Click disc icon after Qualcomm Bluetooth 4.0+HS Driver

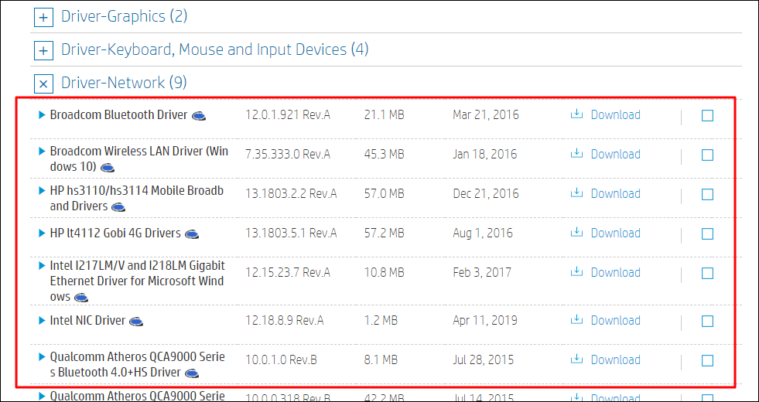(x=192, y=373)
